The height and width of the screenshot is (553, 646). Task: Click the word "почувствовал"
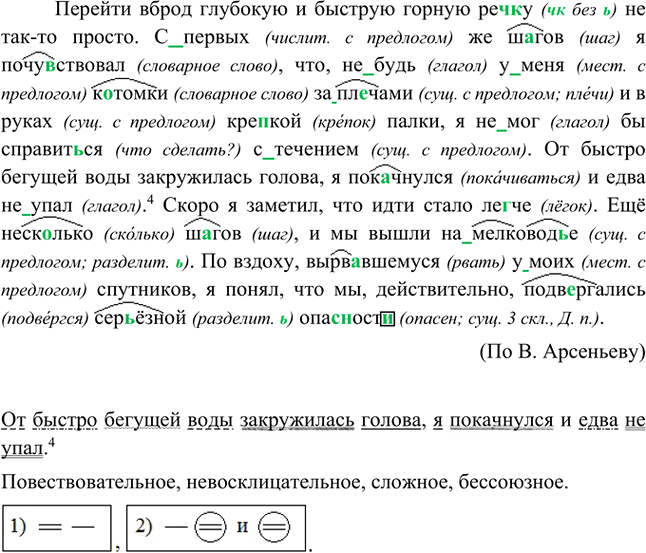click(x=63, y=66)
